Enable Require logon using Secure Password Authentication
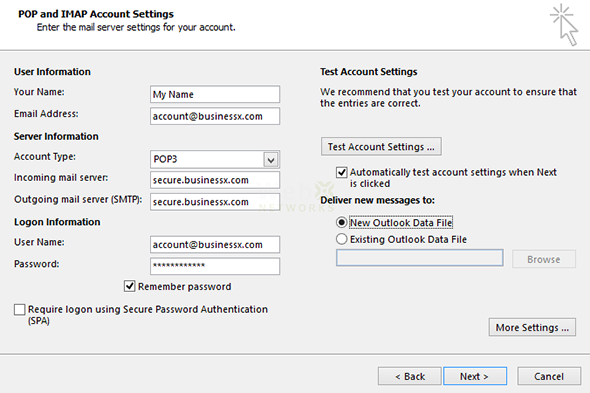The height and width of the screenshot is (393, 590). (20, 310)
